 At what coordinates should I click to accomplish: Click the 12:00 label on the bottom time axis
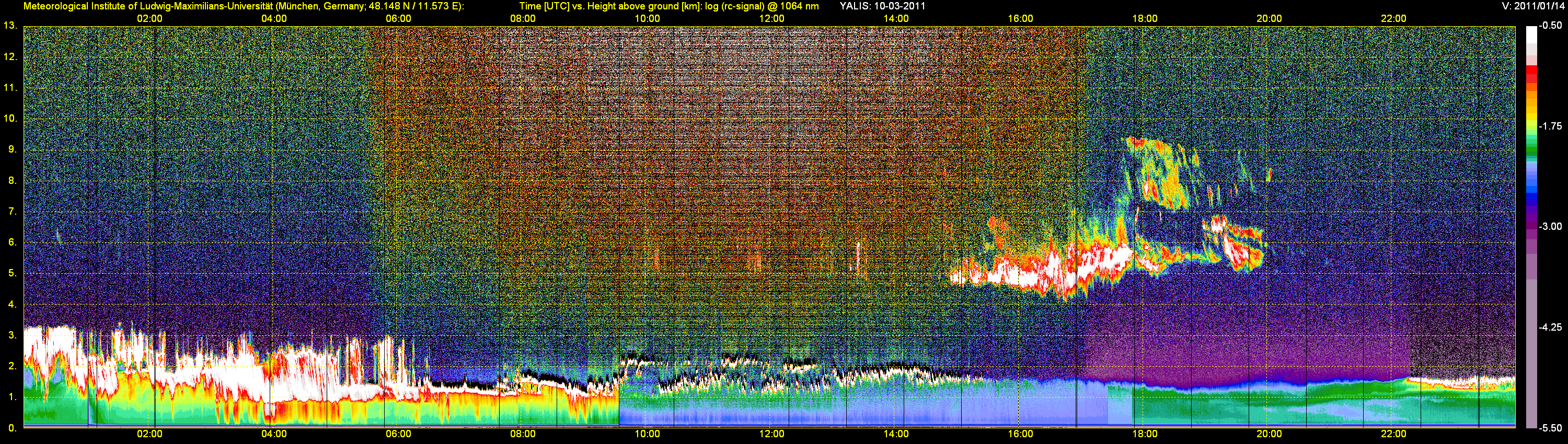[x=772, y=434]
